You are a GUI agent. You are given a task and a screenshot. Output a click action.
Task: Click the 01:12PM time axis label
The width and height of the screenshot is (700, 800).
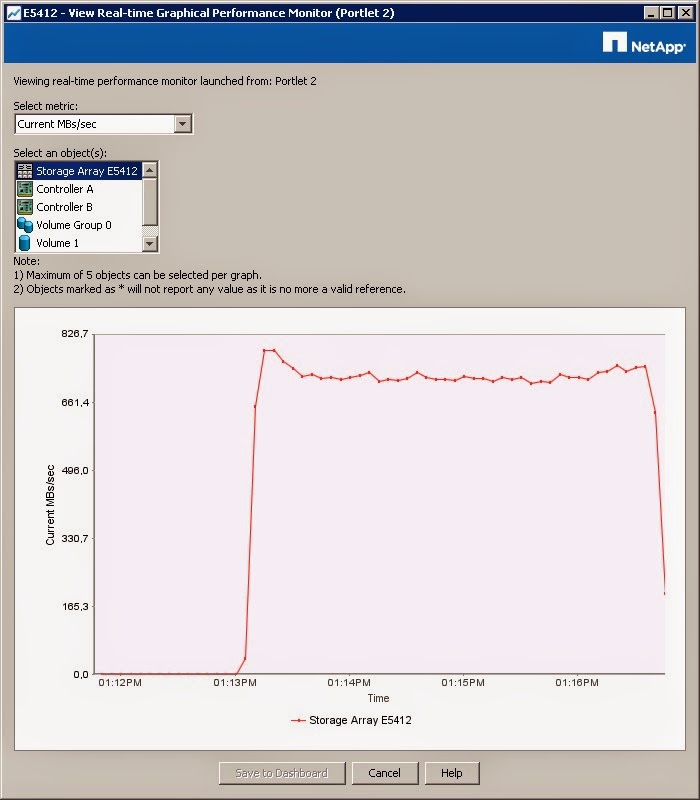pos(120,683)
